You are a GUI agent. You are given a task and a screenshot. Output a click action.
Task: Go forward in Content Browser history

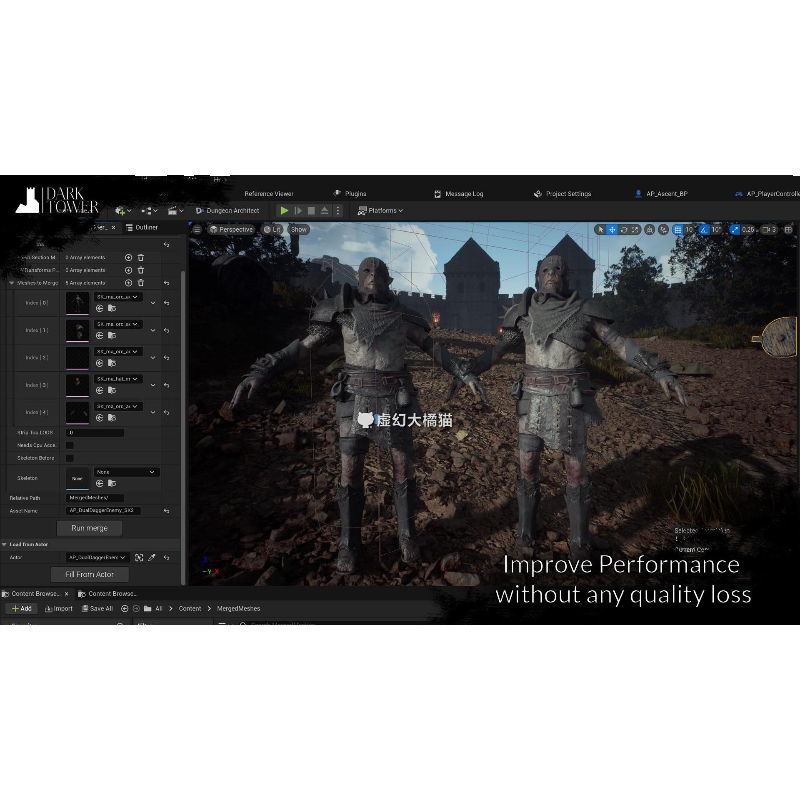pos(136,609)
